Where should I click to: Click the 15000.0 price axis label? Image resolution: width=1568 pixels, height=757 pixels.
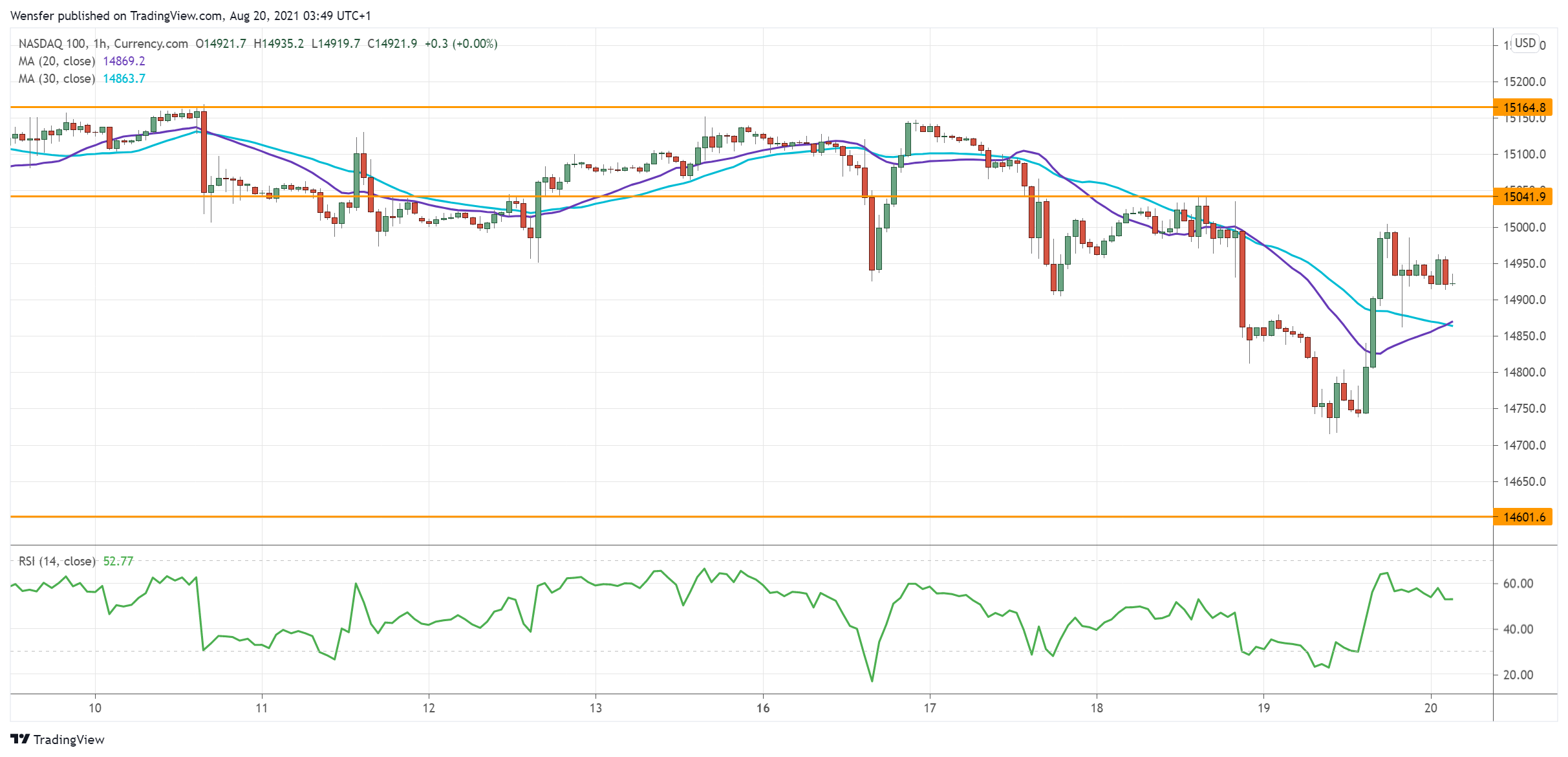click(x=1525, y=227)
